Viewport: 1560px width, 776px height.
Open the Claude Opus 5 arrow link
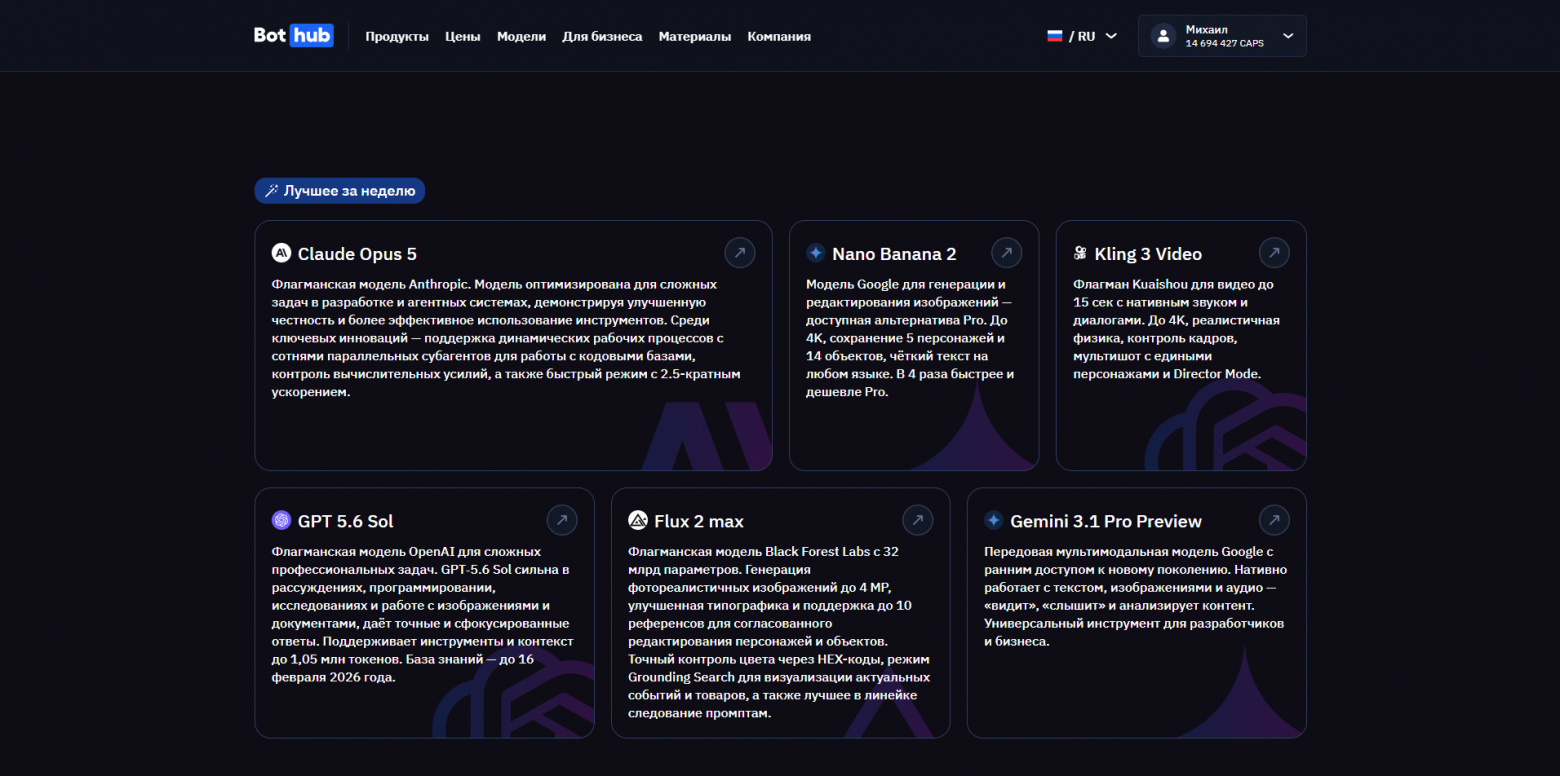tap(740, 253)
